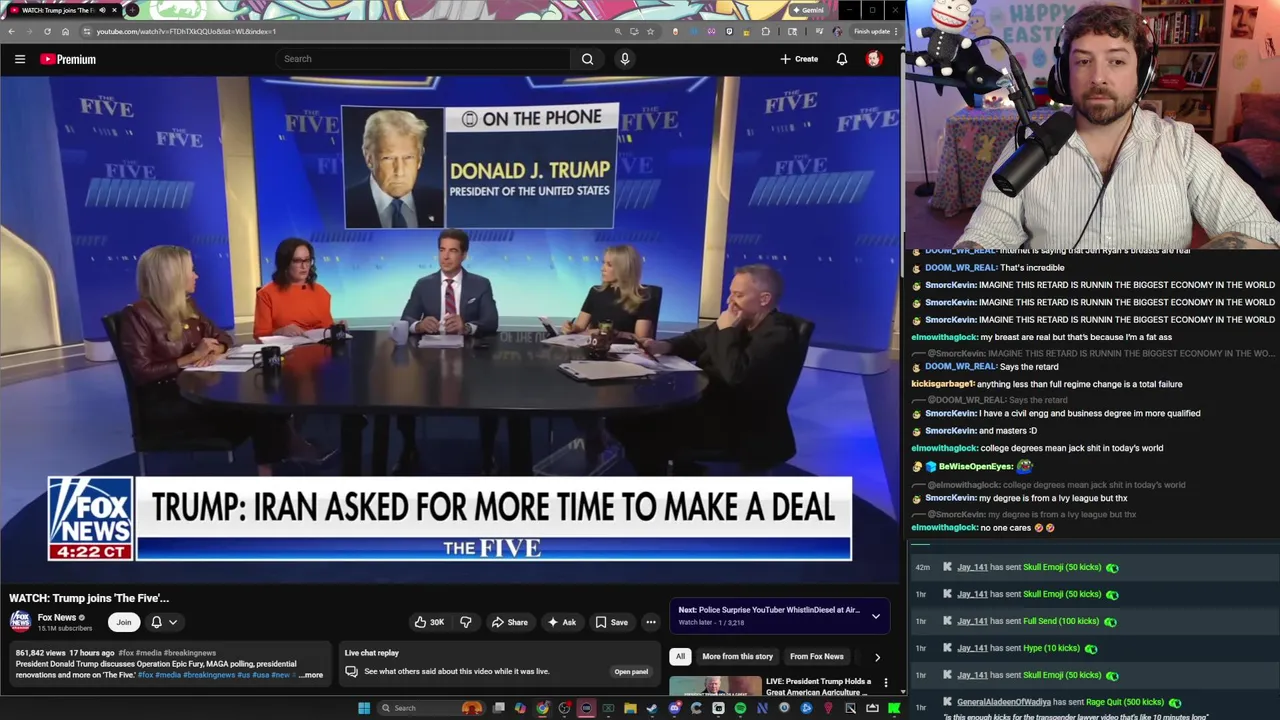Focus the YouTube search input field
This screenshot has width=1280, height=720.
pyautogui.click(x=425, y=59)
